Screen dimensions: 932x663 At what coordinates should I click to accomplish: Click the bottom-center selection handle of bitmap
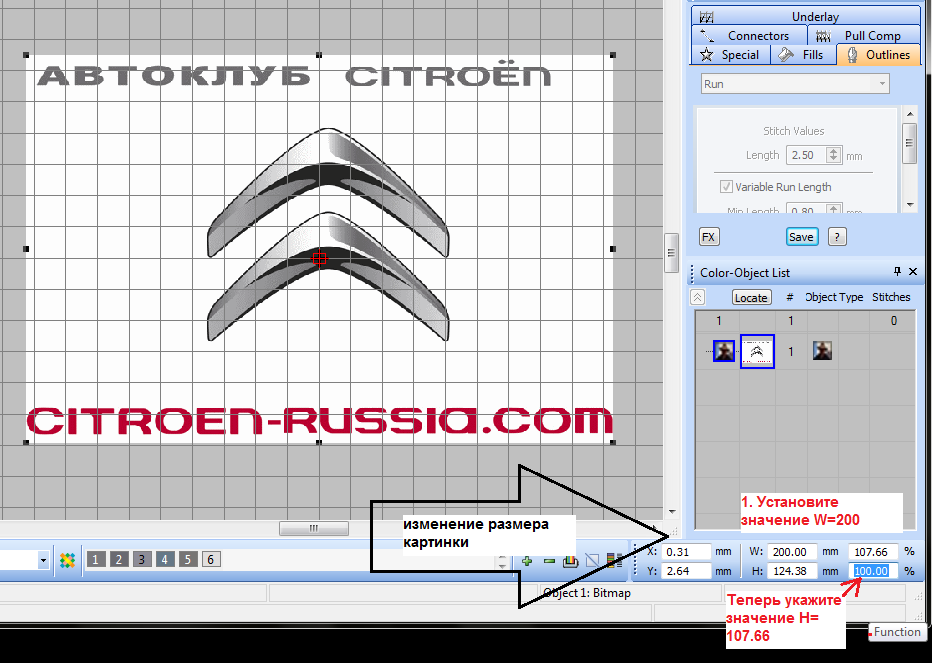point(319,442)
